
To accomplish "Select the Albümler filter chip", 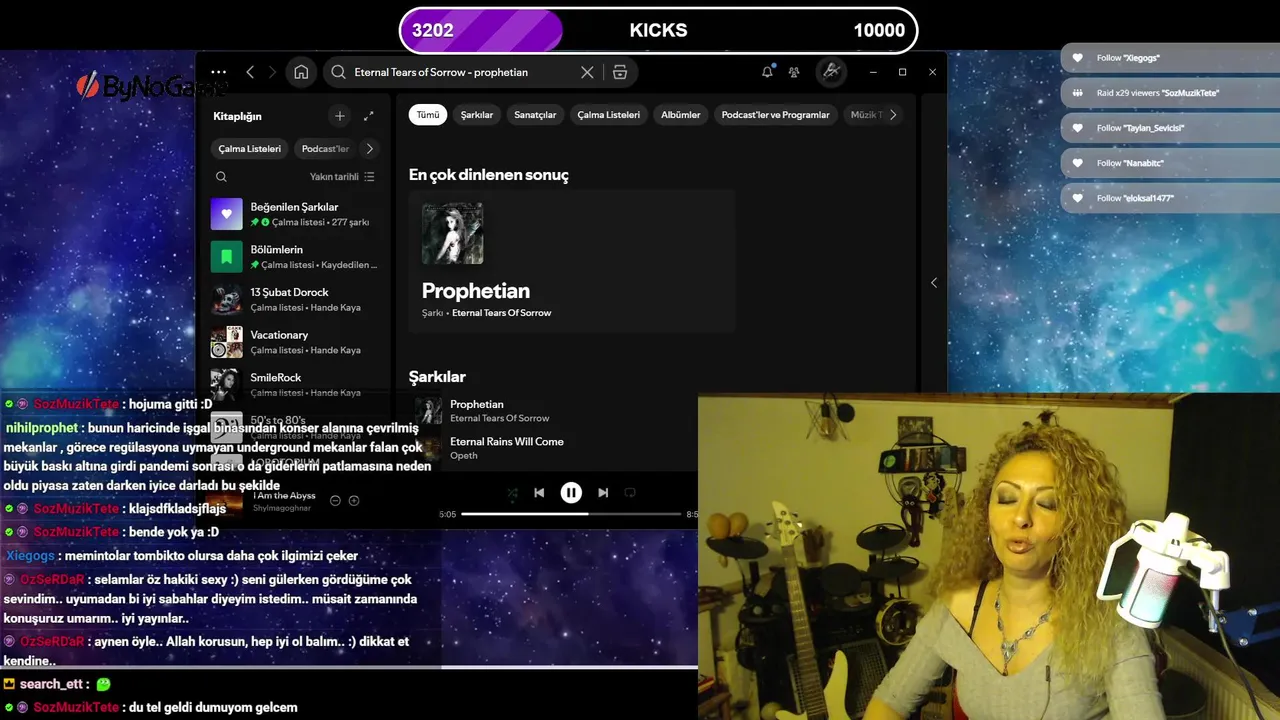I will click(x=681, y=115).
